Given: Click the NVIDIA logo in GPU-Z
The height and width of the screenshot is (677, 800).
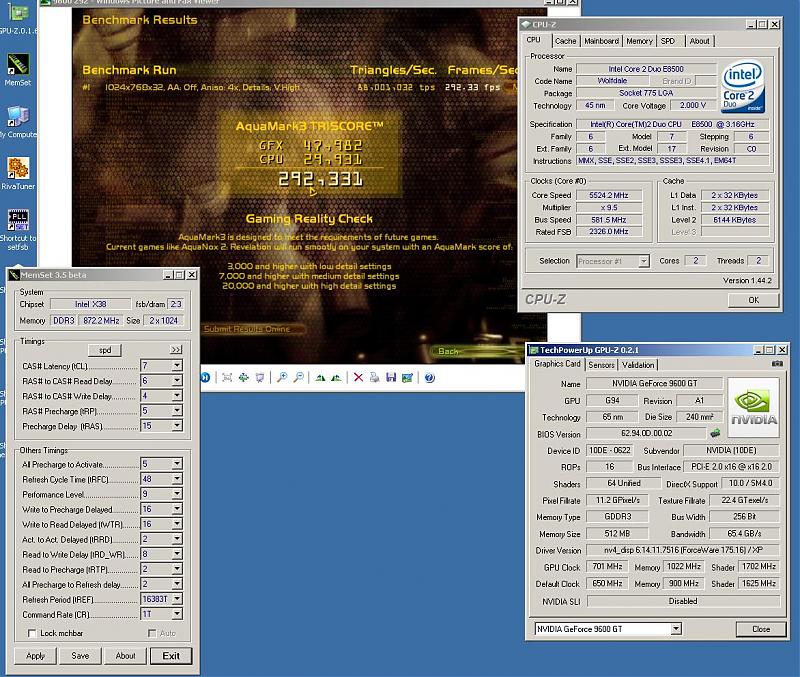Looking at the screenshot, I should pyautogui.click(x=754, y=407).
